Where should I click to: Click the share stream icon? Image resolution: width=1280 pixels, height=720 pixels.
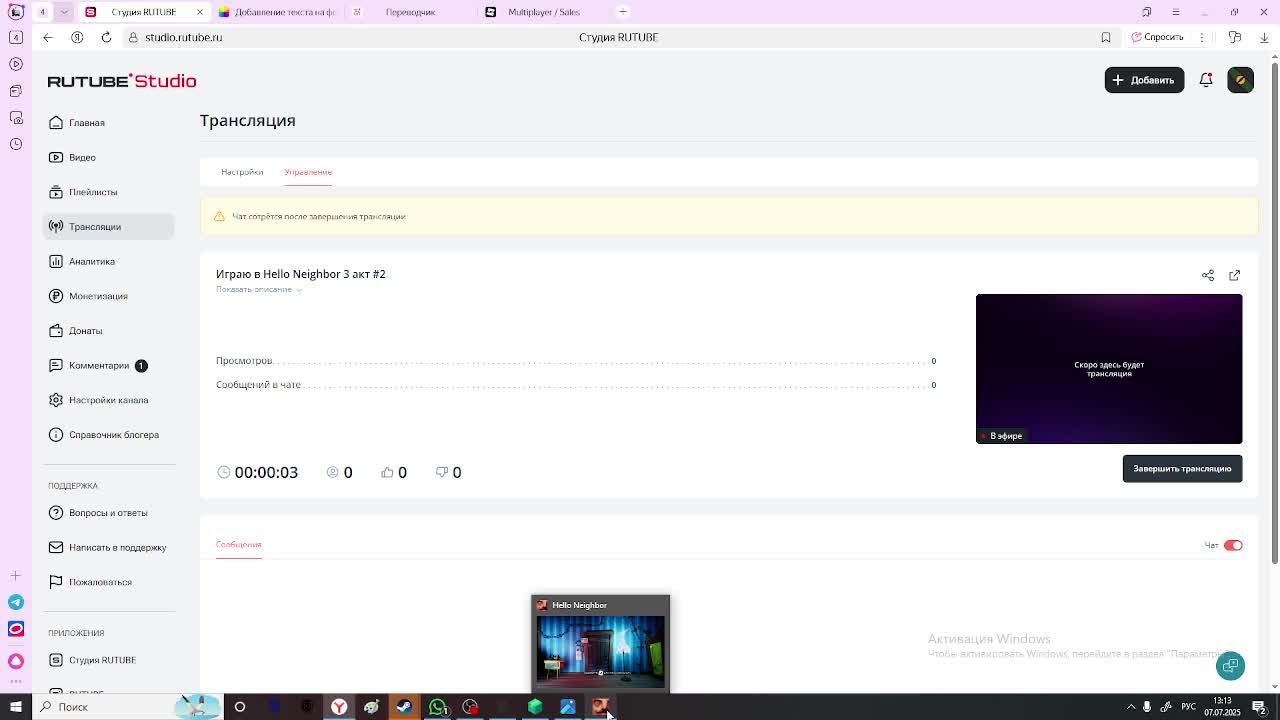click(1208, 275)
